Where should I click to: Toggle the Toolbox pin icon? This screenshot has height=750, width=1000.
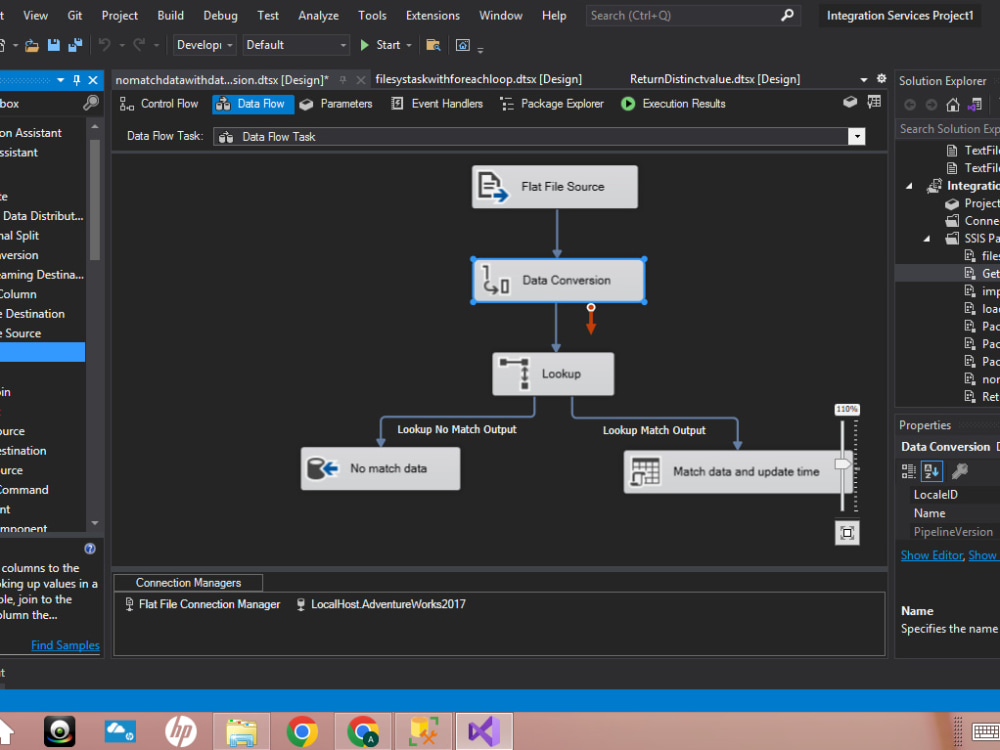point(77,80)
